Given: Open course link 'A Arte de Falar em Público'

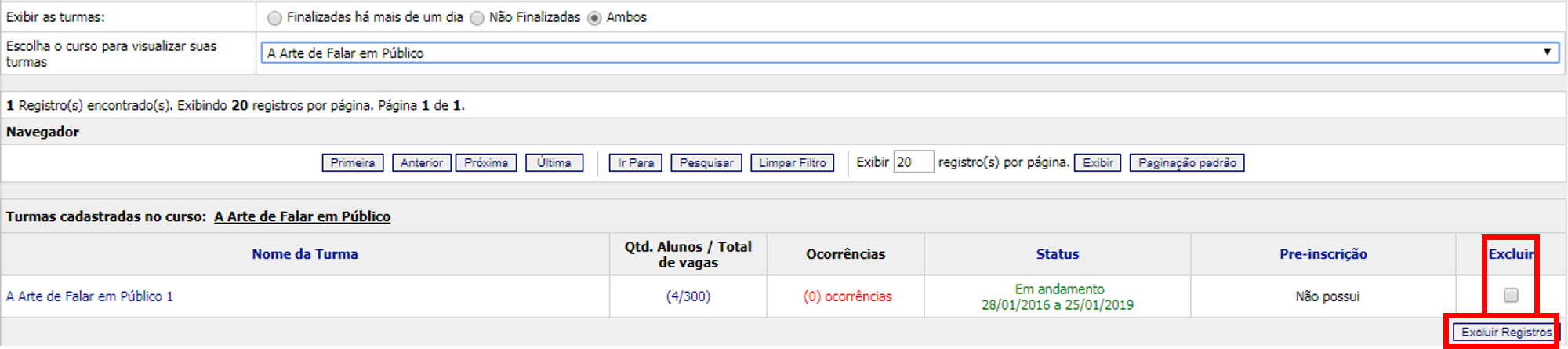Looking at the screenshot, I should [x=302, y=216].
